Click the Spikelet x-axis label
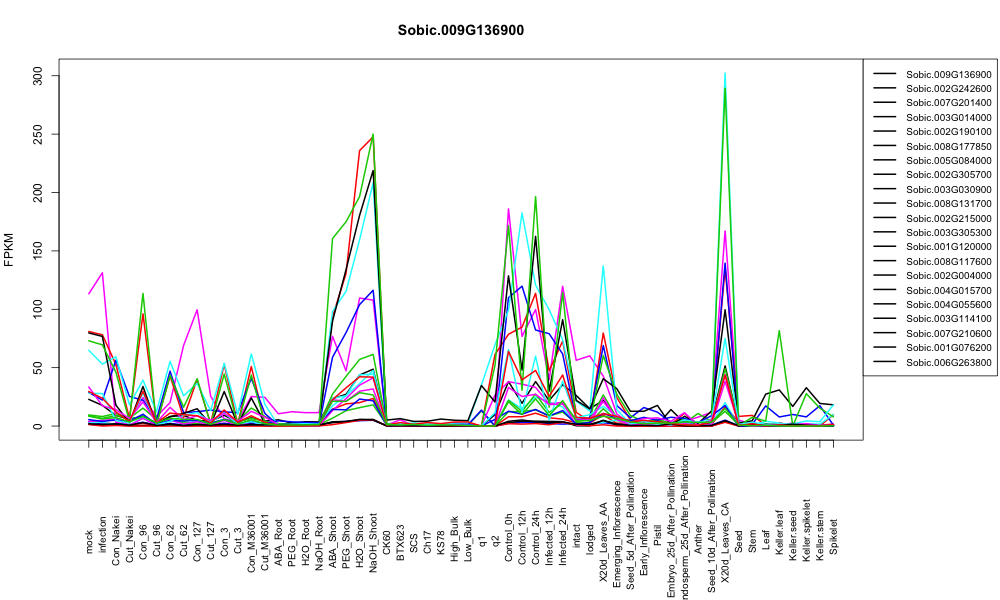 point(834,536)
